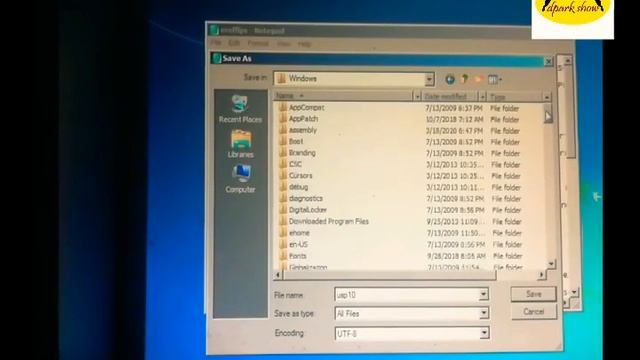This screenshot has width=640, height=360.
Task: Sort files by Type column header
Action: [x=515, y=97]
